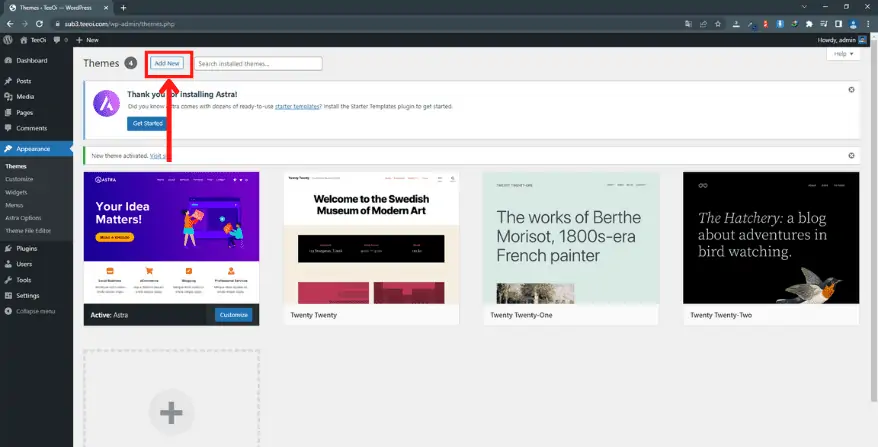Click the Add New theme button
The height and width of the screenshot is (447, 878).
point(167,64)
